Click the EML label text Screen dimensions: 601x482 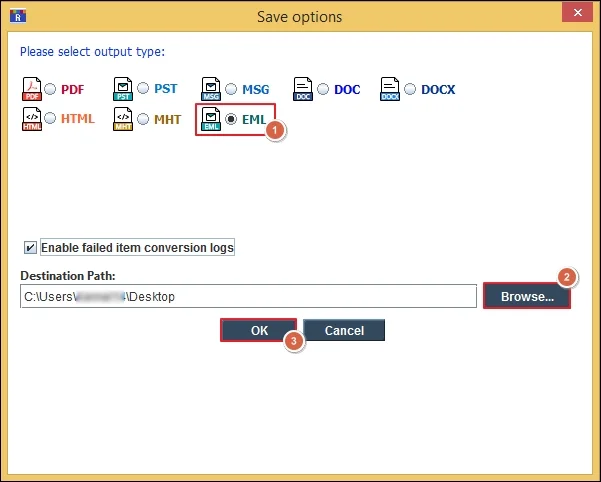(254, 120)
